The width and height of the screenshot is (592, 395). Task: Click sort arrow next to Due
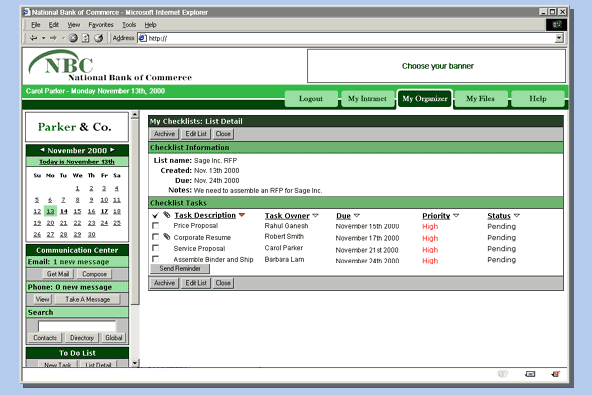[357, 215]
